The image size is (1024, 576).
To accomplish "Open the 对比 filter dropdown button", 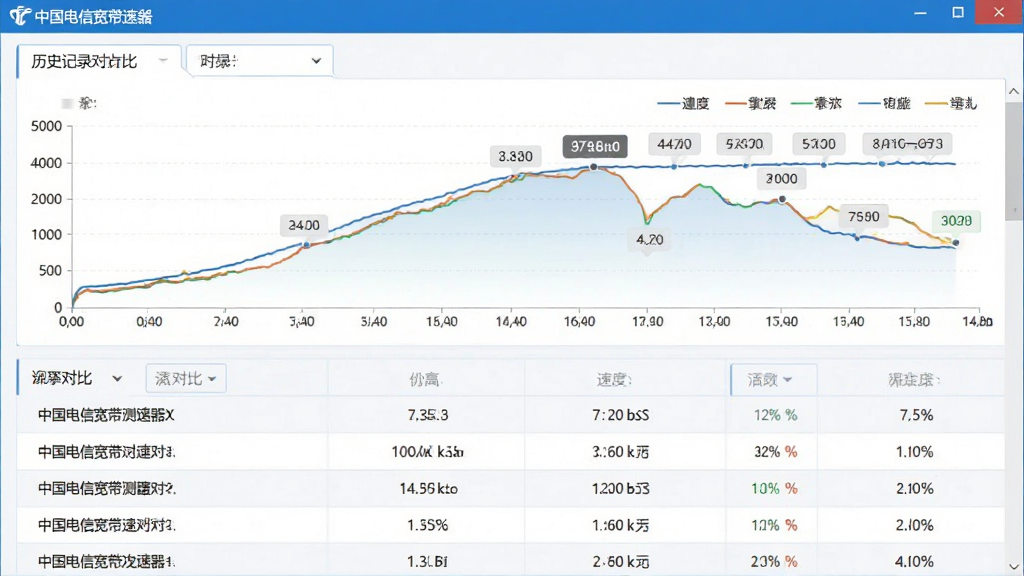I will click(x=185, y=379).
